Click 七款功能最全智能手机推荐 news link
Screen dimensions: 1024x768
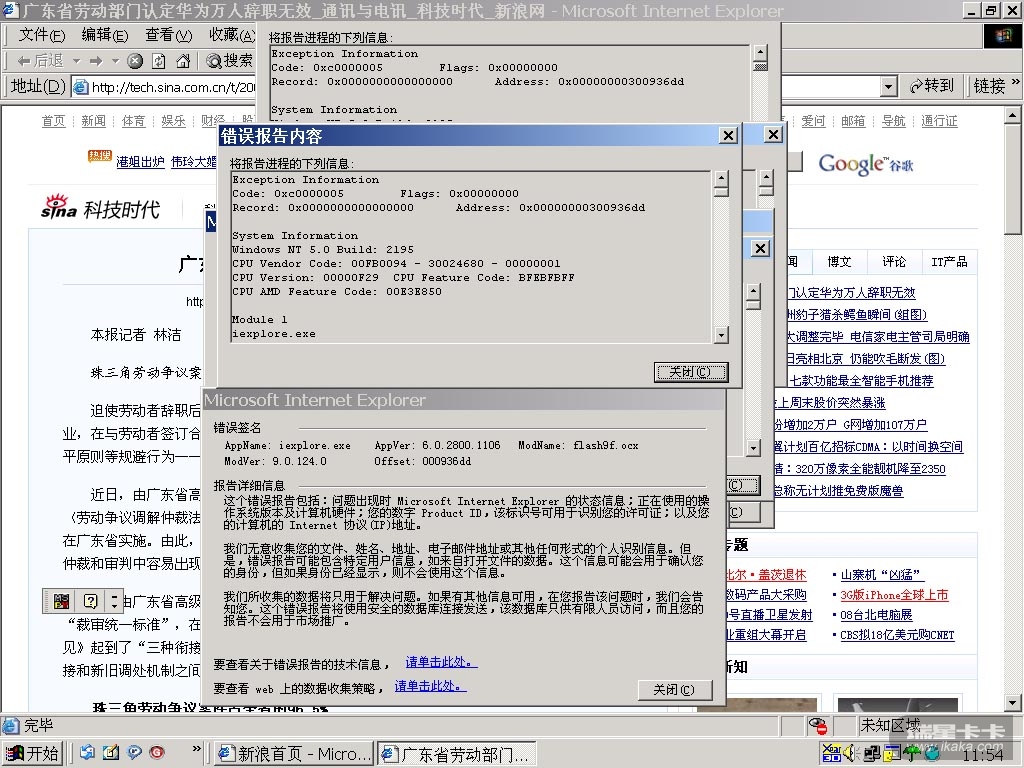pyautogui.click(x=861, y=380)
